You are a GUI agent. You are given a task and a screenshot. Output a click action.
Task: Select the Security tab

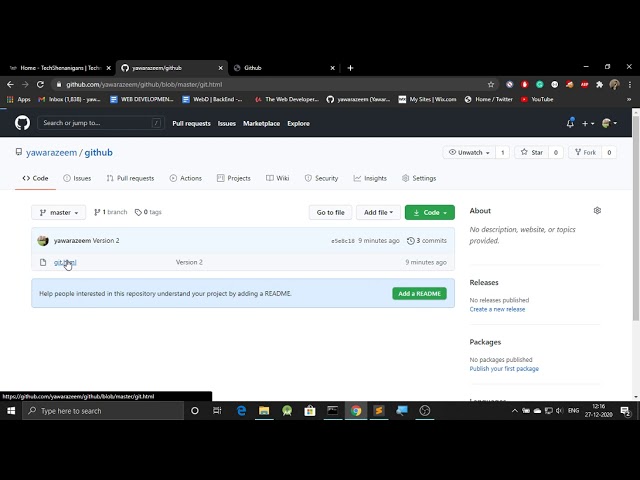tap(322, 178)
